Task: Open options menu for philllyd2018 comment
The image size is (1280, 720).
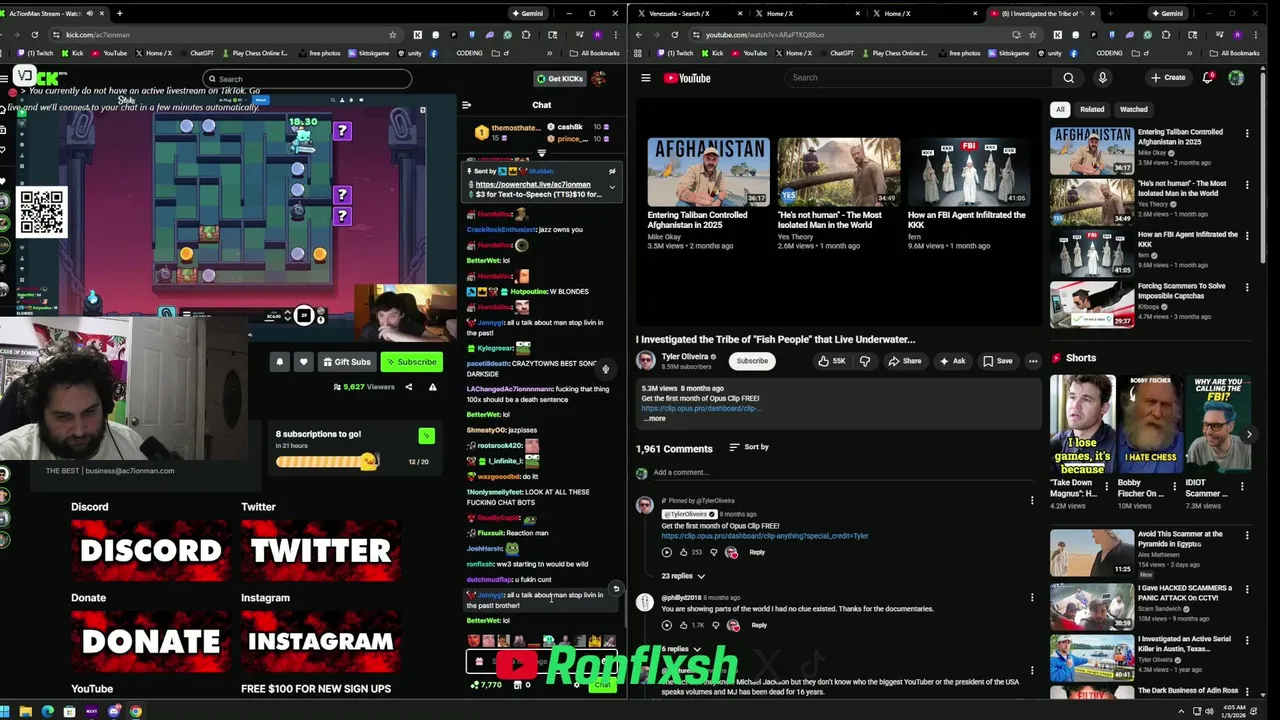Action: point(1032,598)
